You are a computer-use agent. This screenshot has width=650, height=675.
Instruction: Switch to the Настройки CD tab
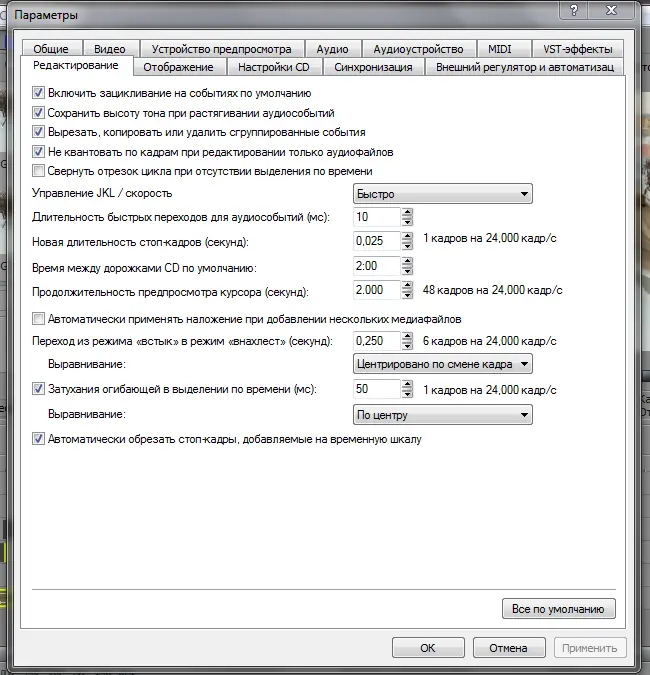[x=274, y=67]
